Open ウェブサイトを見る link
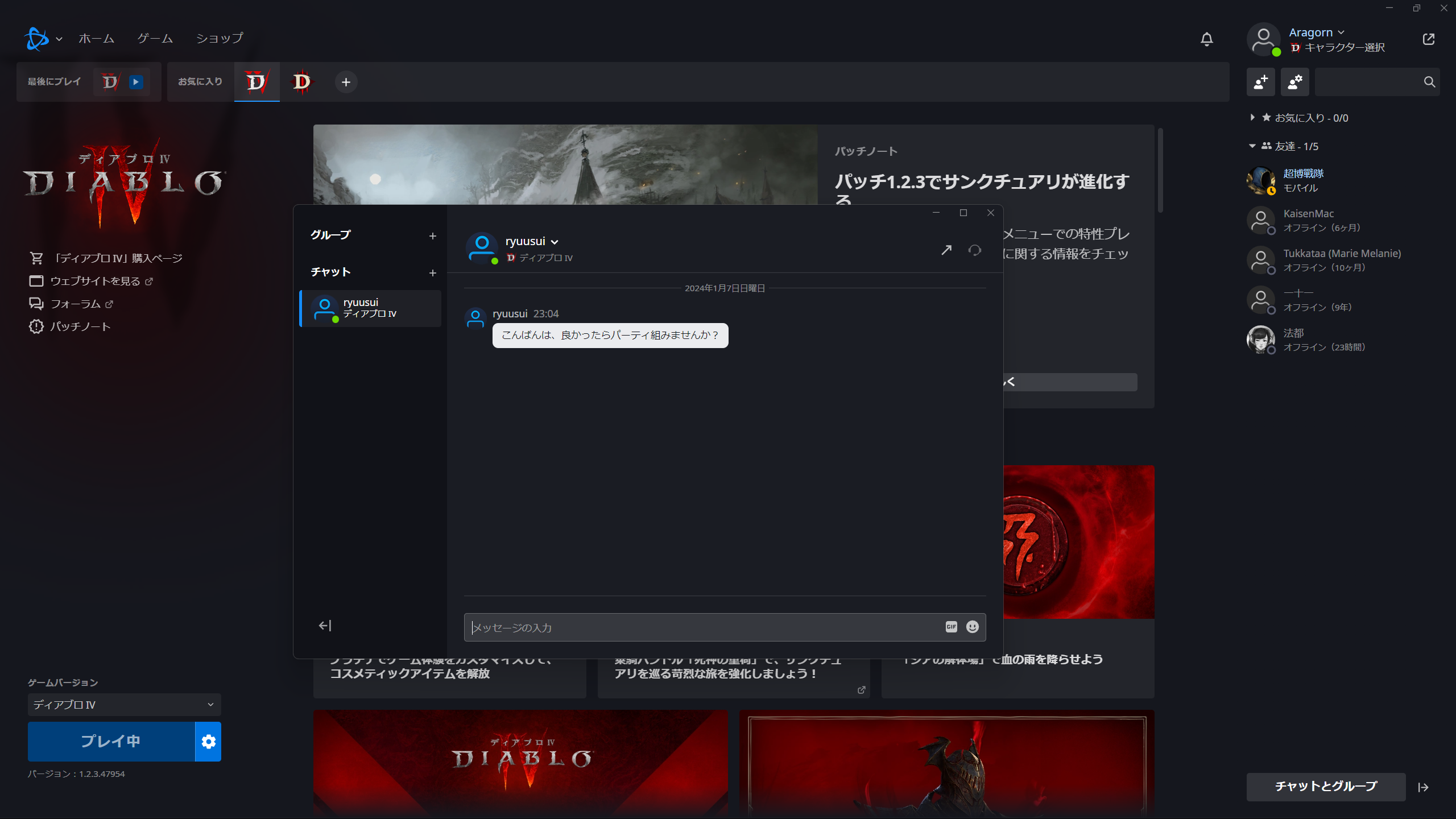The height and width of the screenshot is (819, 1456). click(x=91, y=281)
